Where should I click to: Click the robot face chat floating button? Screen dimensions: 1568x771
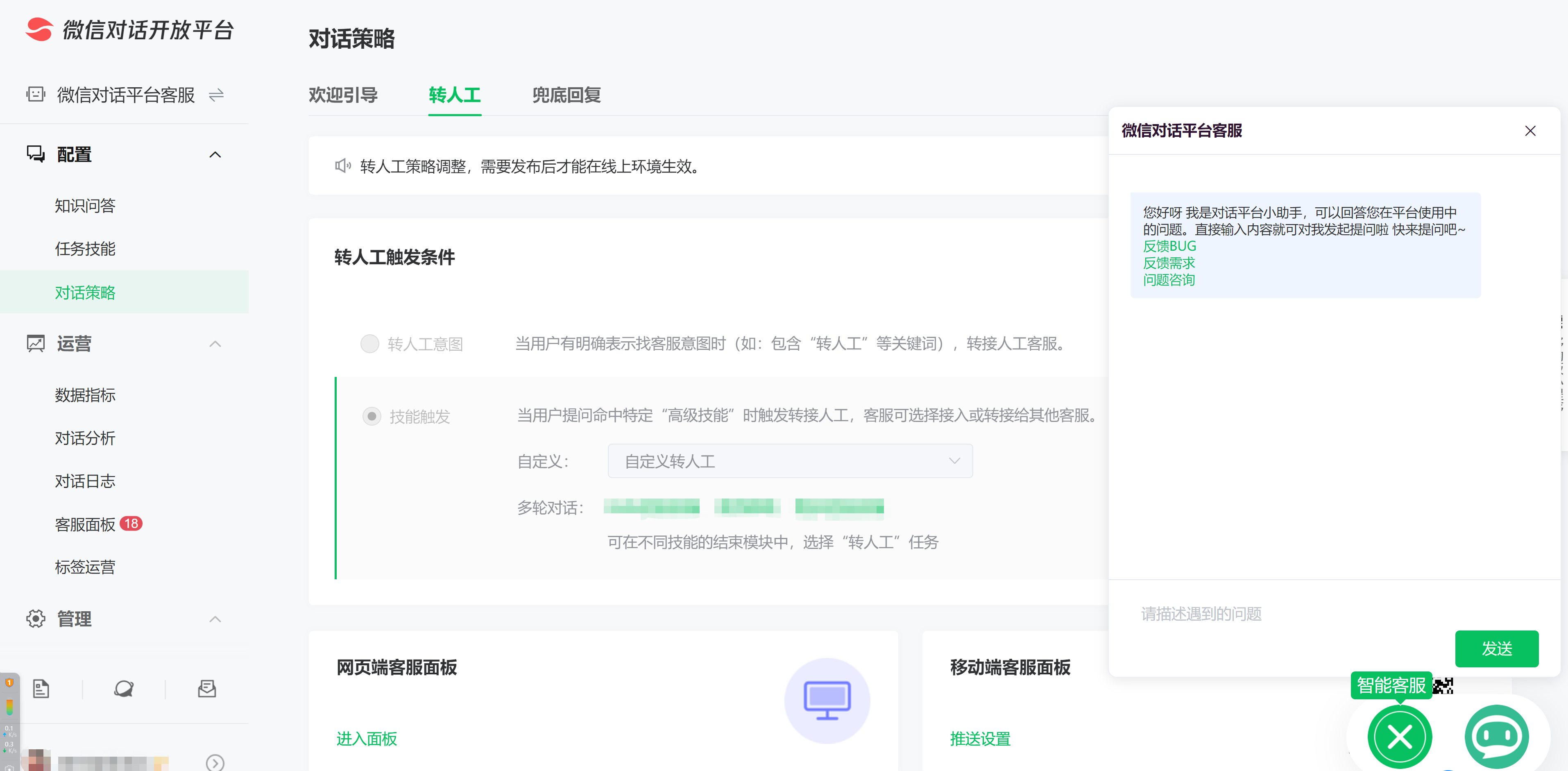(1496, 737)
